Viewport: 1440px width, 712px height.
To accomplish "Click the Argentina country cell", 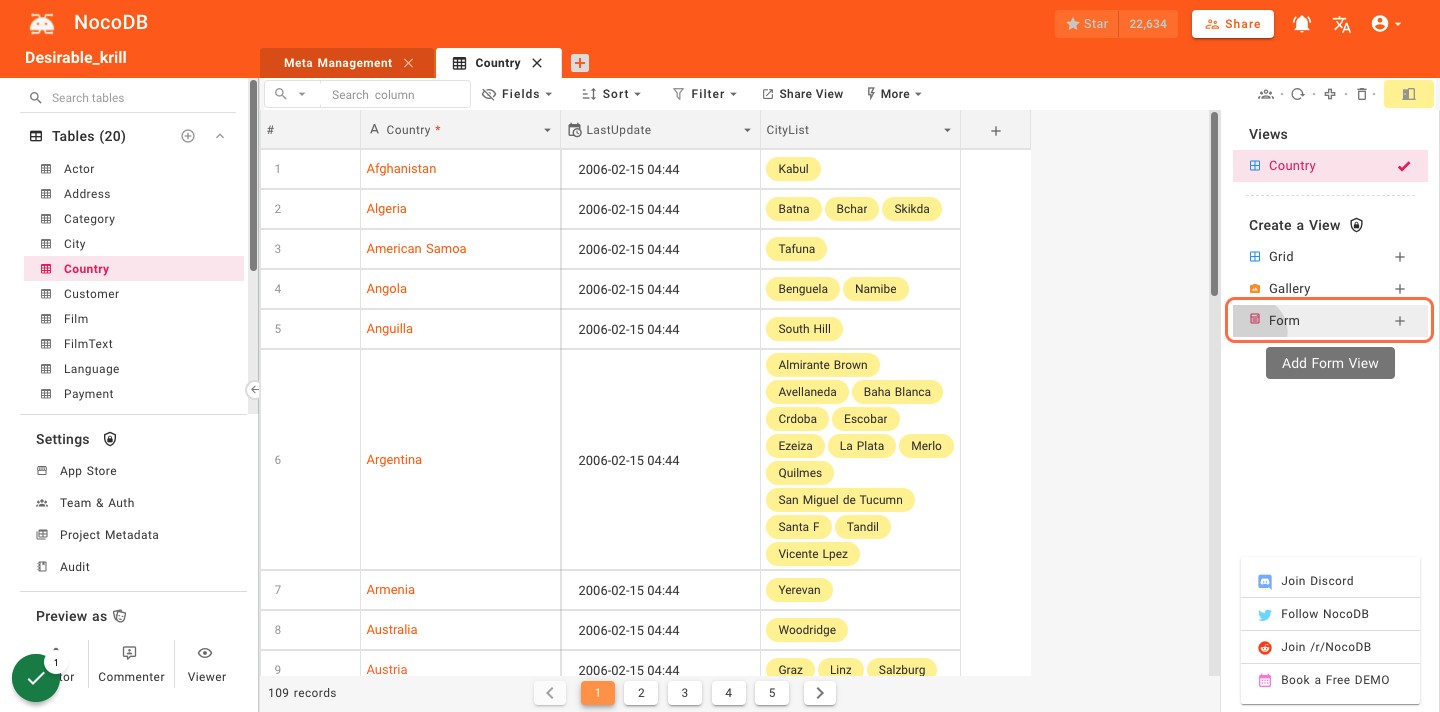I will [460, 460].
